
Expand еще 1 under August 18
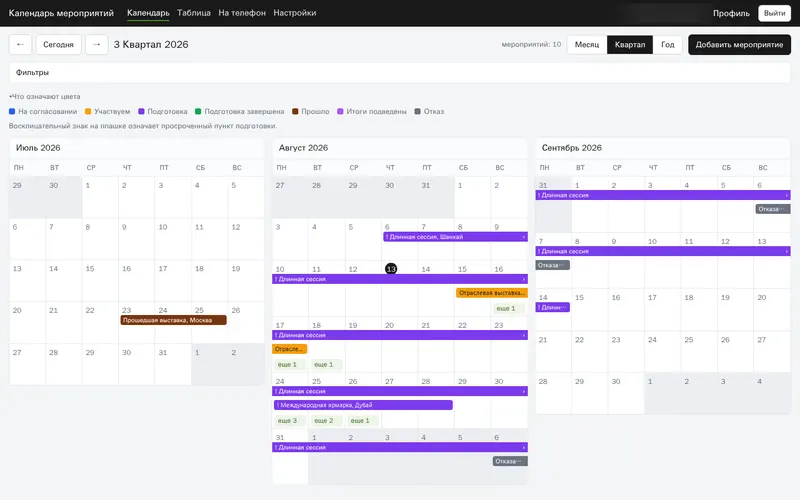[326, 364]
